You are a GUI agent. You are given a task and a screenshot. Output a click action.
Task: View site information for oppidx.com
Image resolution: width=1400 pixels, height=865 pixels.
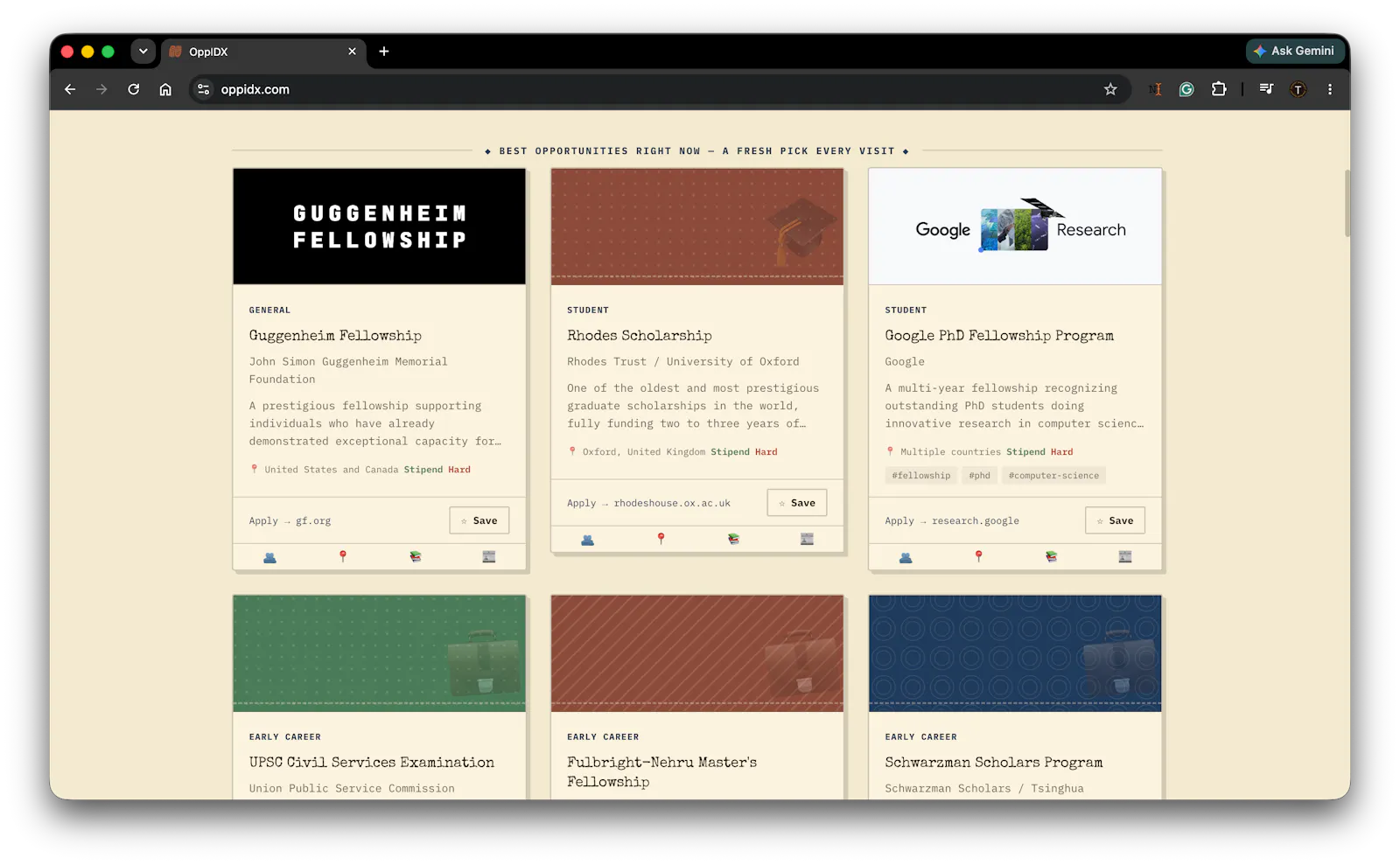204,89
